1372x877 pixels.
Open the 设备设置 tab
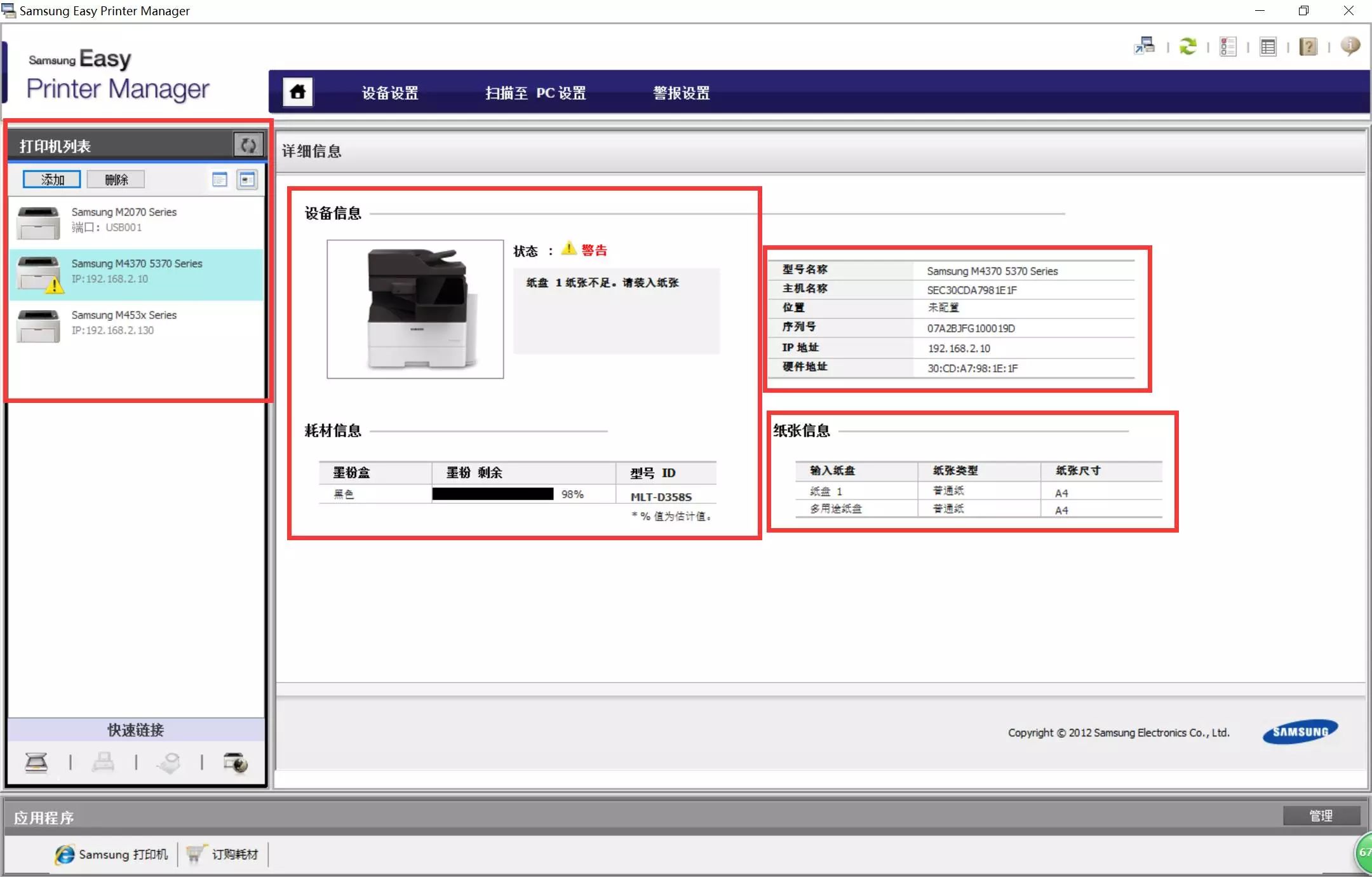click(x=390, y=93)
